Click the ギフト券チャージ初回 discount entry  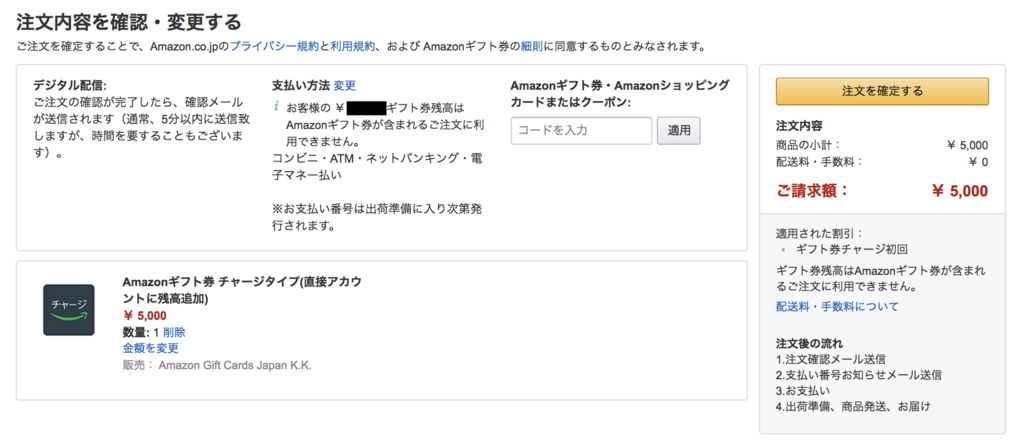[851, 249]
